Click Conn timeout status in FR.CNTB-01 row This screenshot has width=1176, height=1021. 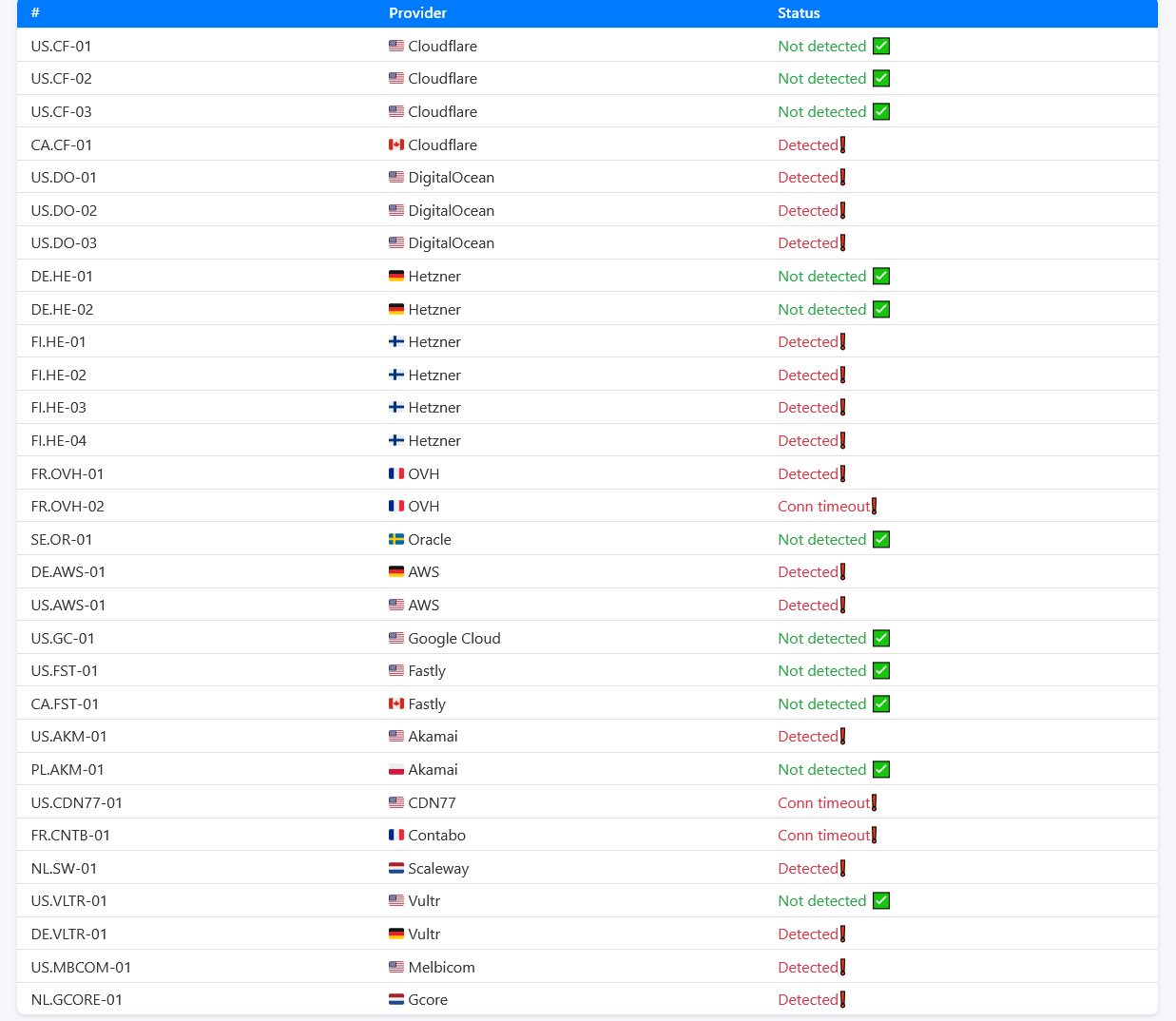tap(824, 835)
